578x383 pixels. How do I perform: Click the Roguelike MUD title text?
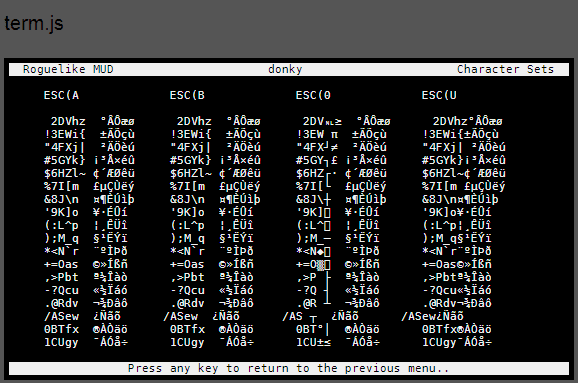point(68,69)
